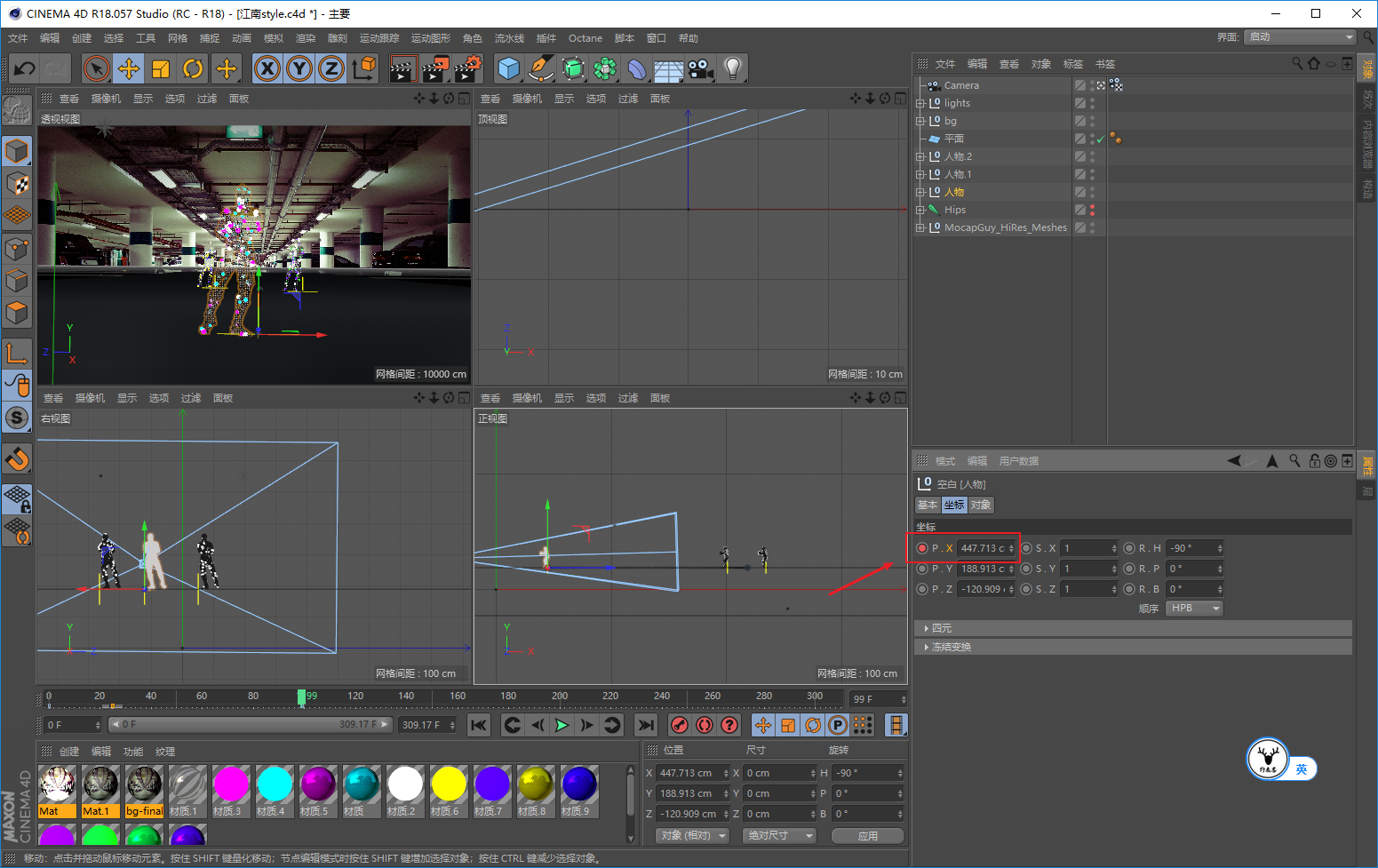The height and width of the screenshot is (868, 1378).
Task: Maximize the perspective viewport with its corner icon
Action: [x=464, y=99]
